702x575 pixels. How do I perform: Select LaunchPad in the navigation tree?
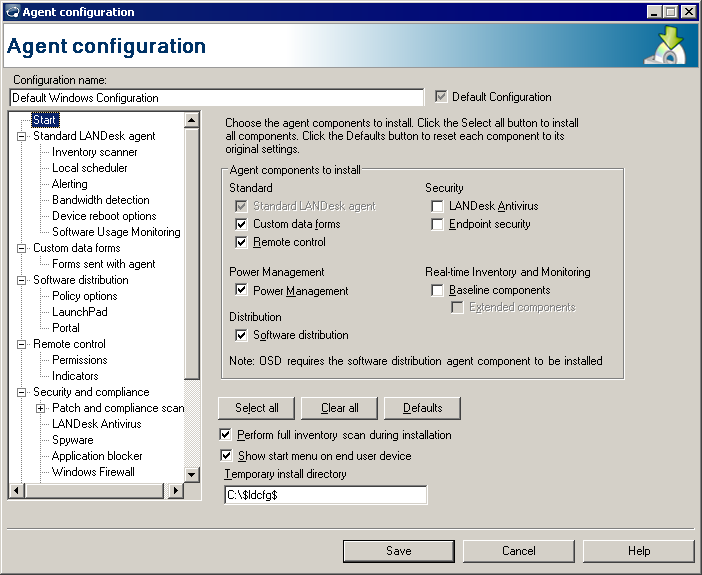click(79, 312)
